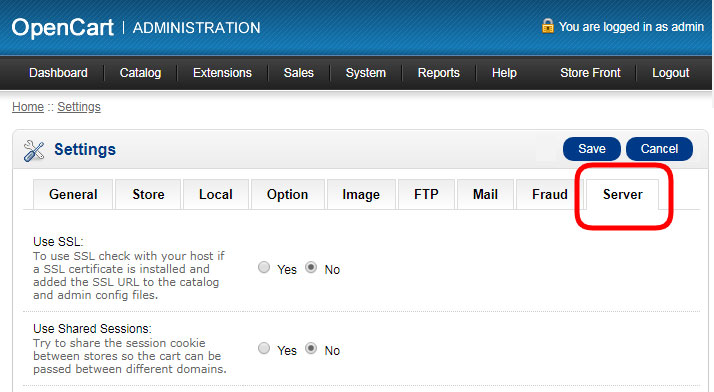Click Logout in the navigation bar
The height and width of the screenshot is (392, 714).
[x=670, y=73]
